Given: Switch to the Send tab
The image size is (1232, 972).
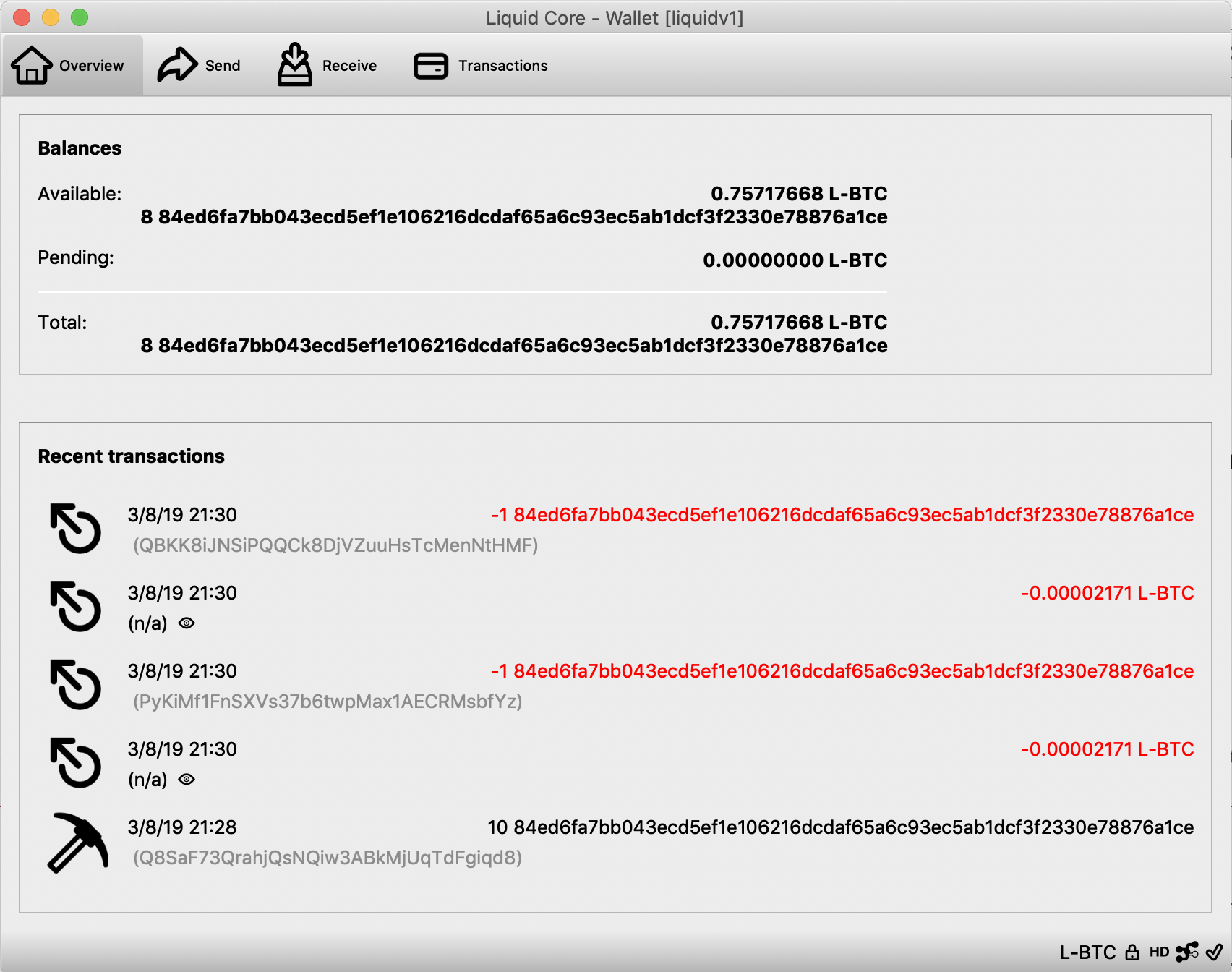Looking at the screenshot, I should pos(199,65).
